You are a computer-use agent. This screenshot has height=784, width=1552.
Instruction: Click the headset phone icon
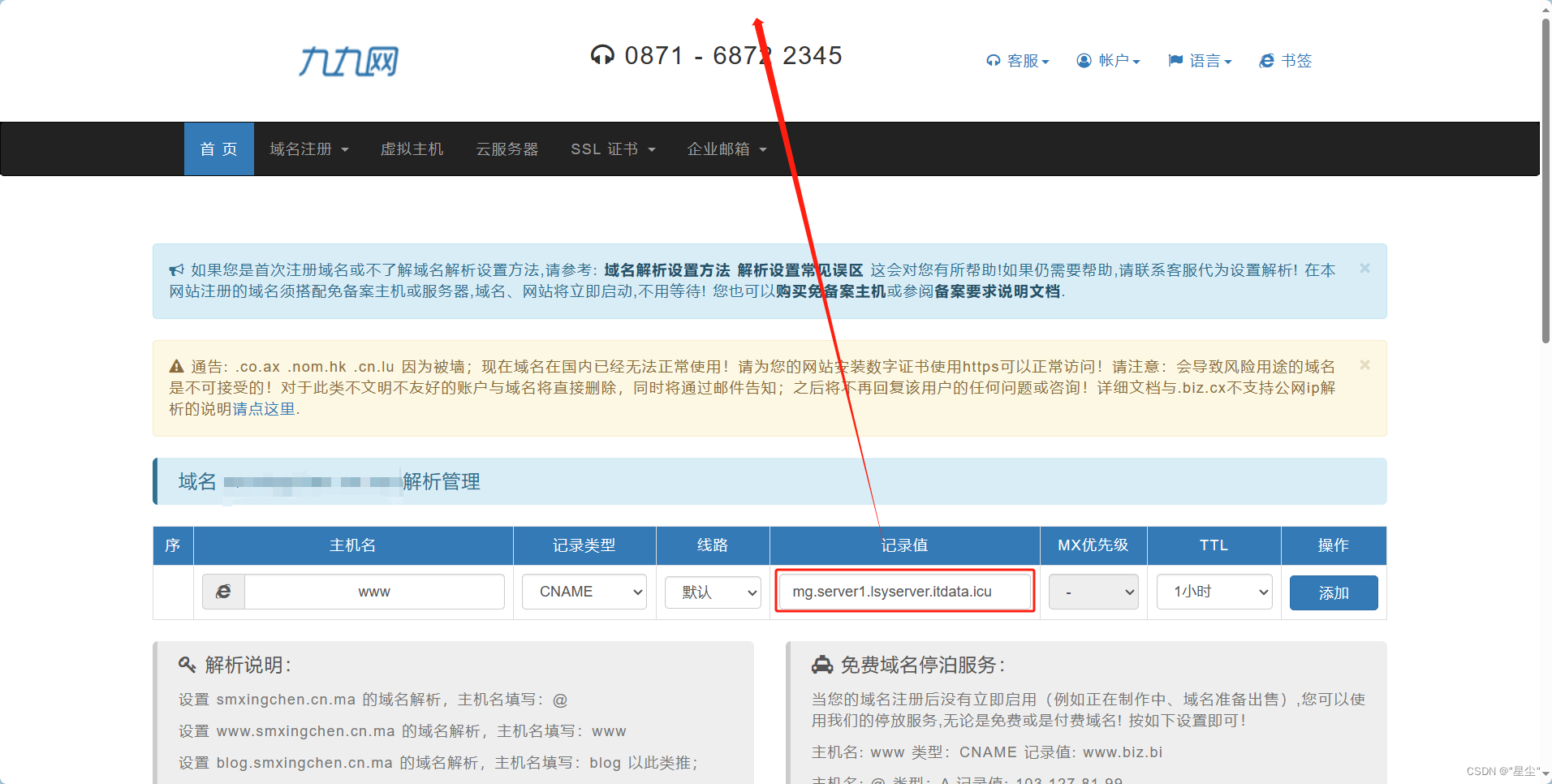click(x=602, y=55)
